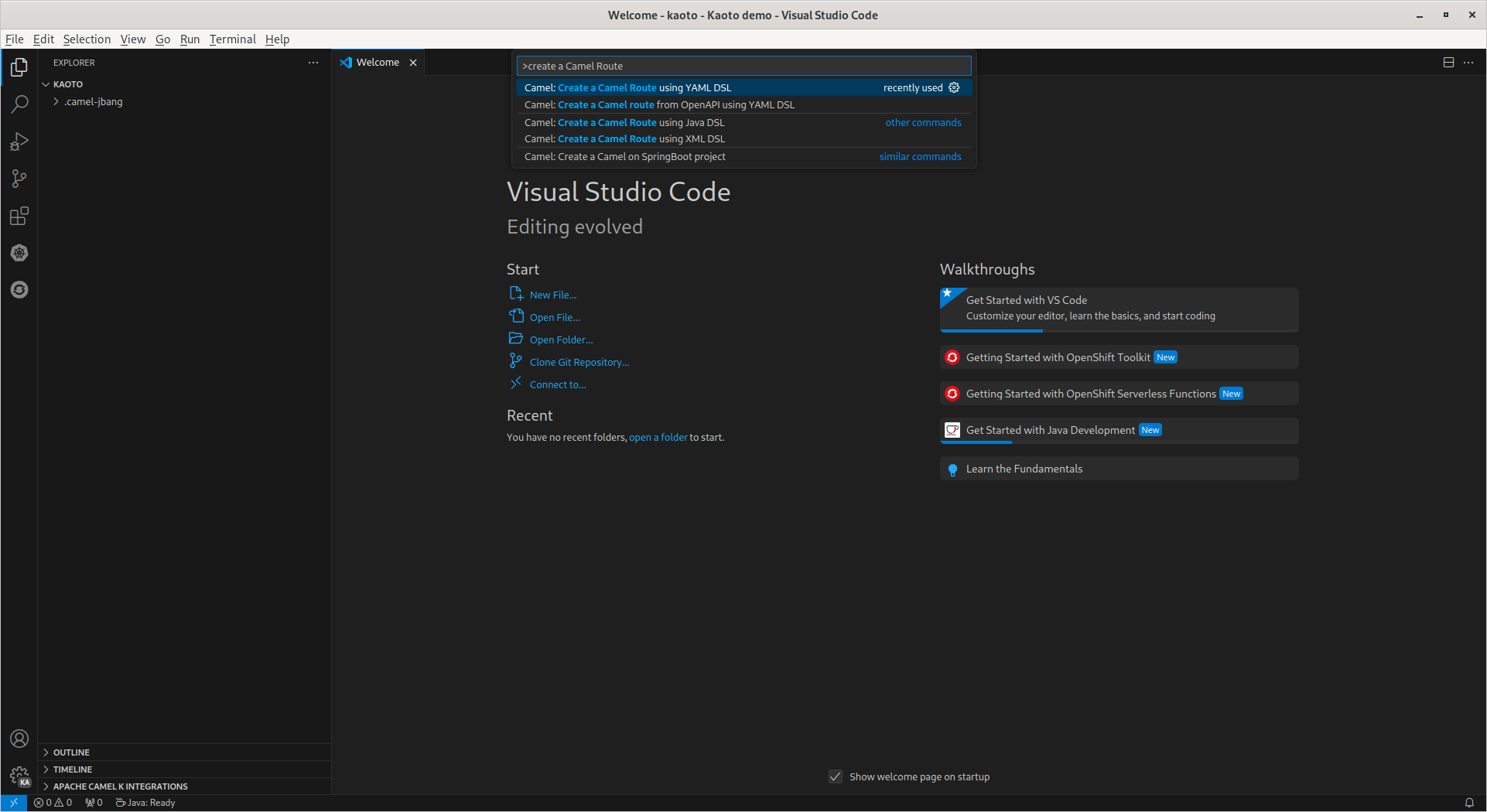1487x812 pixels.
Task: Open the Edit menu
Action: pos(43,39)
